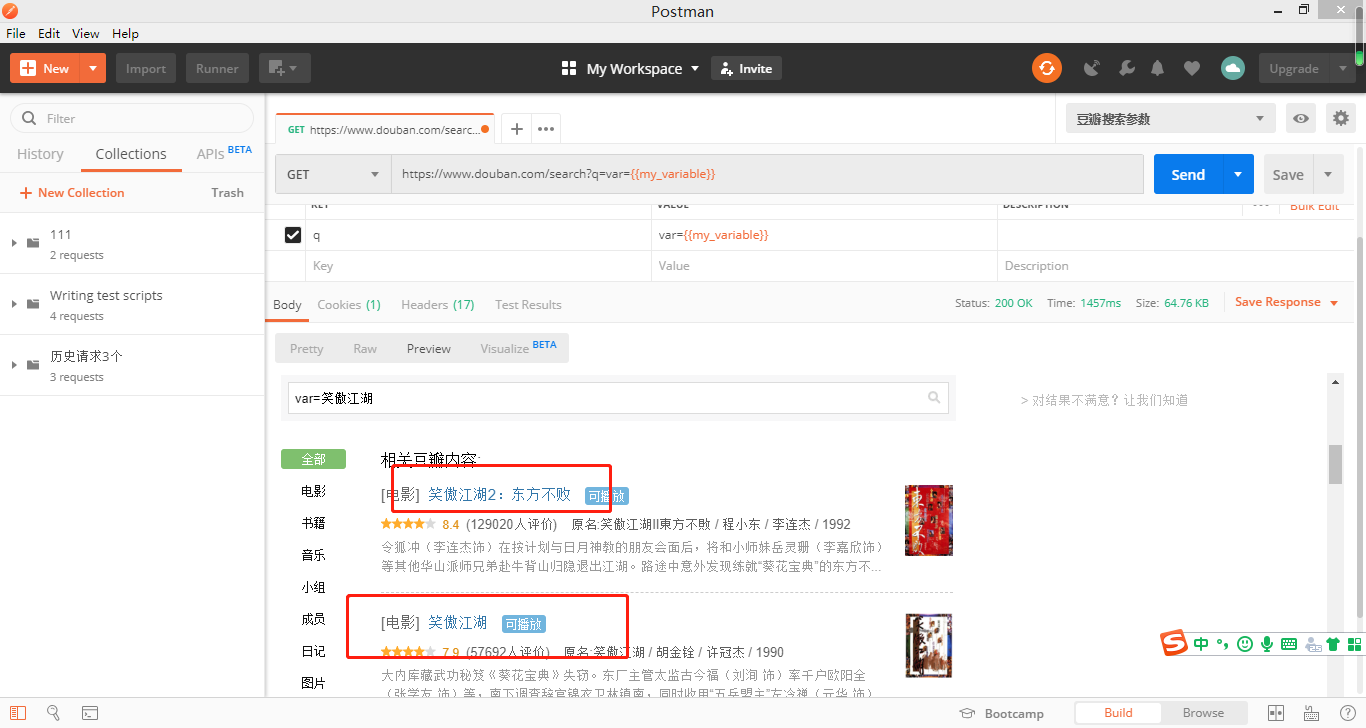Click the new window icon dropdown
This screenshot has height=728, width=1366.
(x=285, y=68)
